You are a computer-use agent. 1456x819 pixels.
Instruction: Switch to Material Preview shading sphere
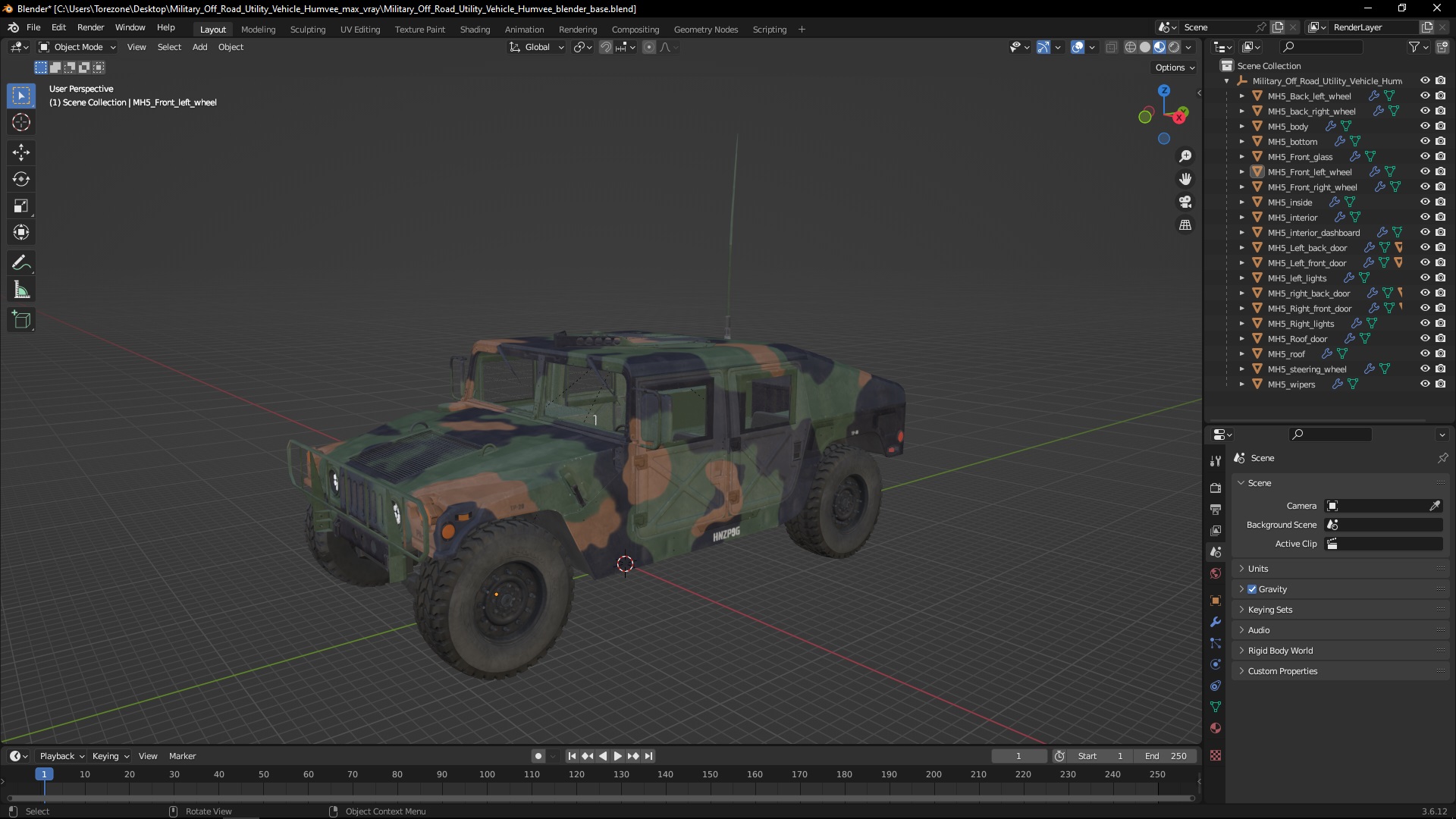pos(1159,47)
